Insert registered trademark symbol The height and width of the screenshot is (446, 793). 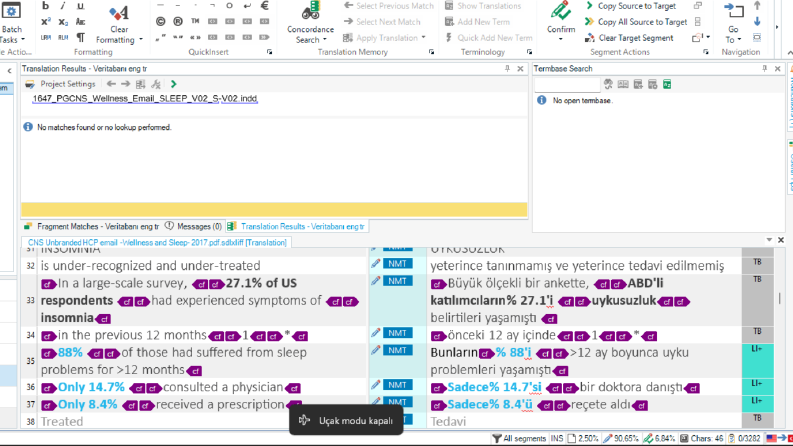click(178, 21)
